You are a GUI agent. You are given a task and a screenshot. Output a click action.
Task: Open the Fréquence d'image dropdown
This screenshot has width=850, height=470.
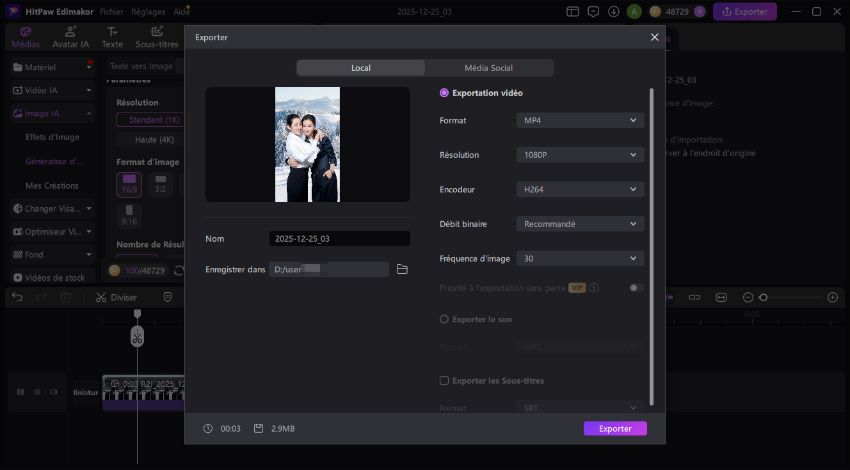point(580,259)
